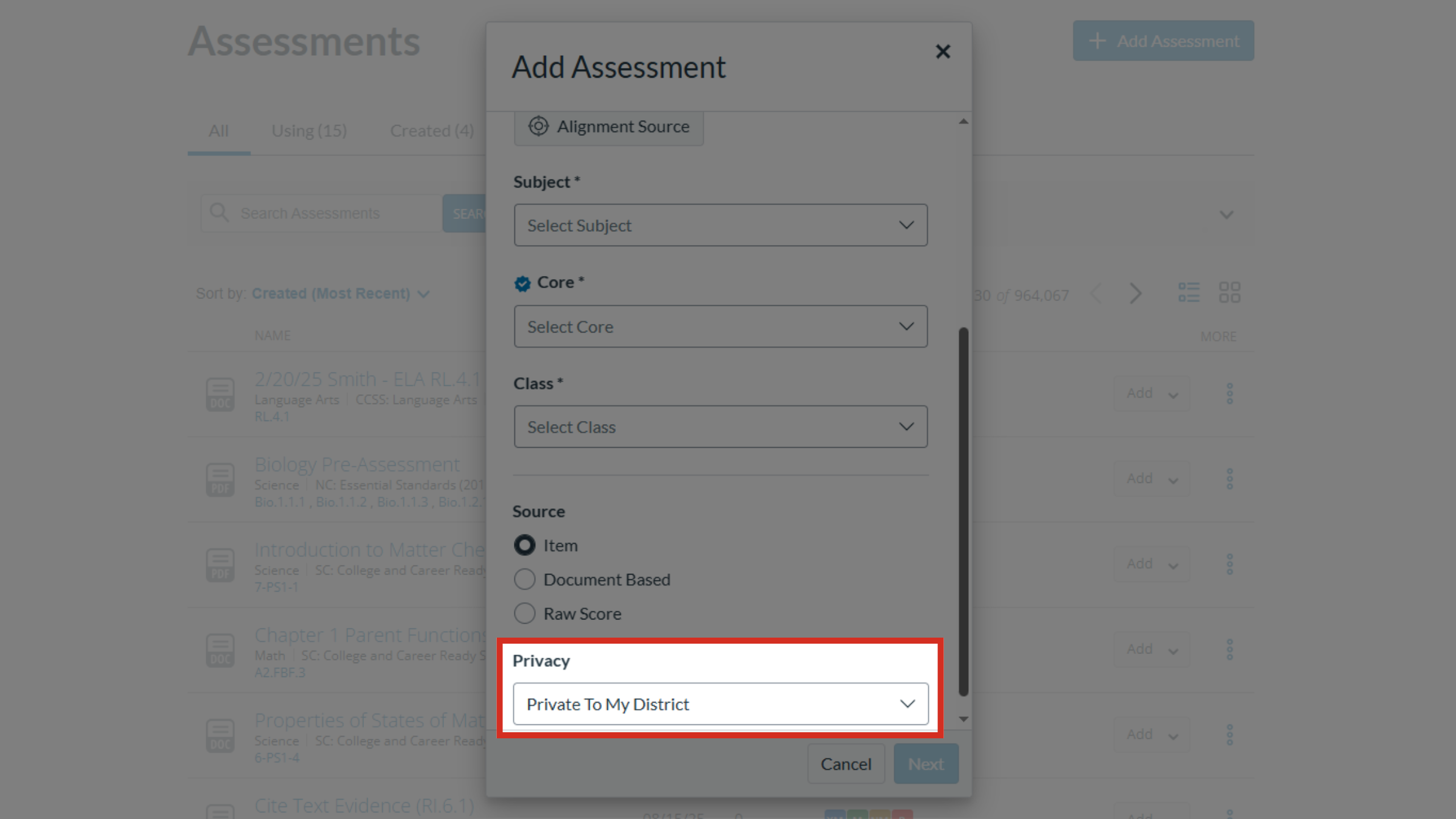The height and width of the screenshot is (819, 1456).
Task: Open Sort by Created (Most Recent) dropdown
Action: 340,294
